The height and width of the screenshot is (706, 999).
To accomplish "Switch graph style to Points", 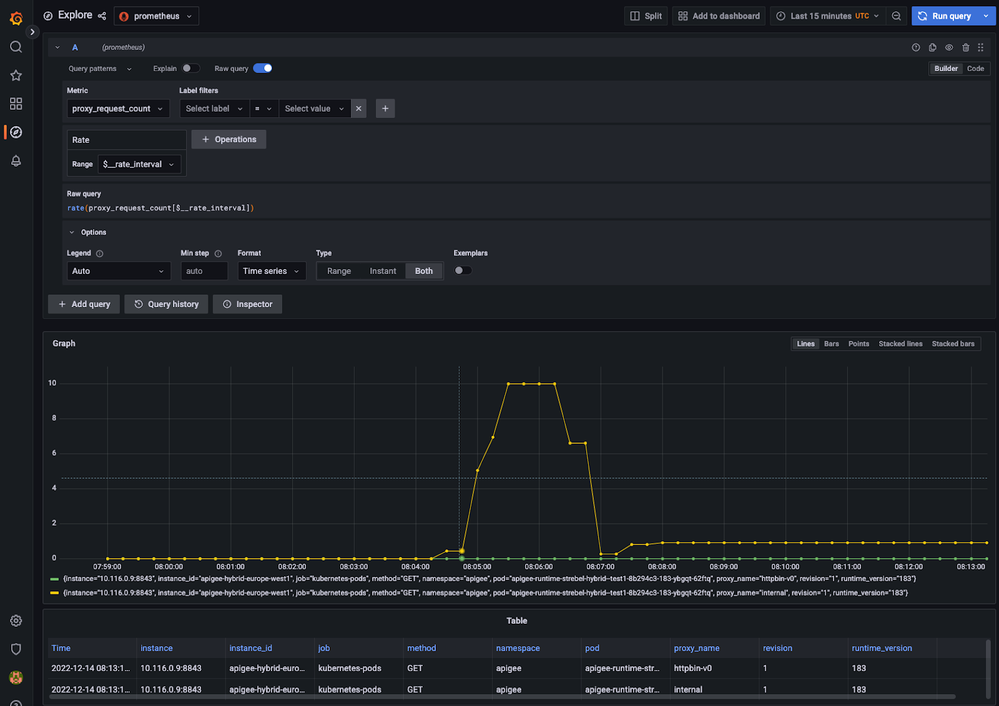I will [x=858, y=343].
